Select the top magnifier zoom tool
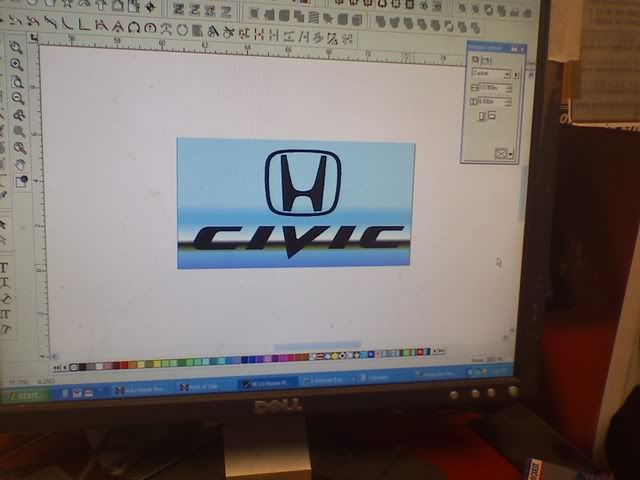 (16, 47)
